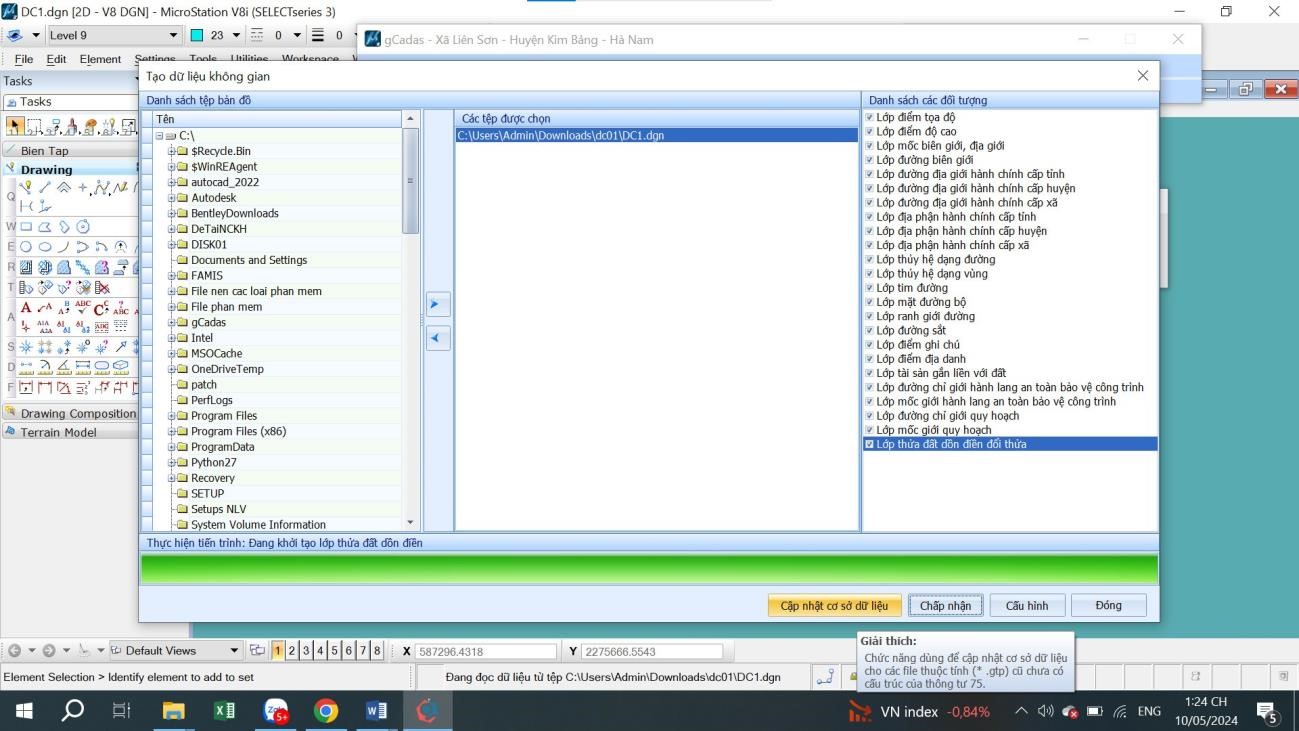This screenshot has height=731, width=1299.
Task: Uncheck 'Lớp điểm tọa độ' layer
Action: click(x=869, y=117)
